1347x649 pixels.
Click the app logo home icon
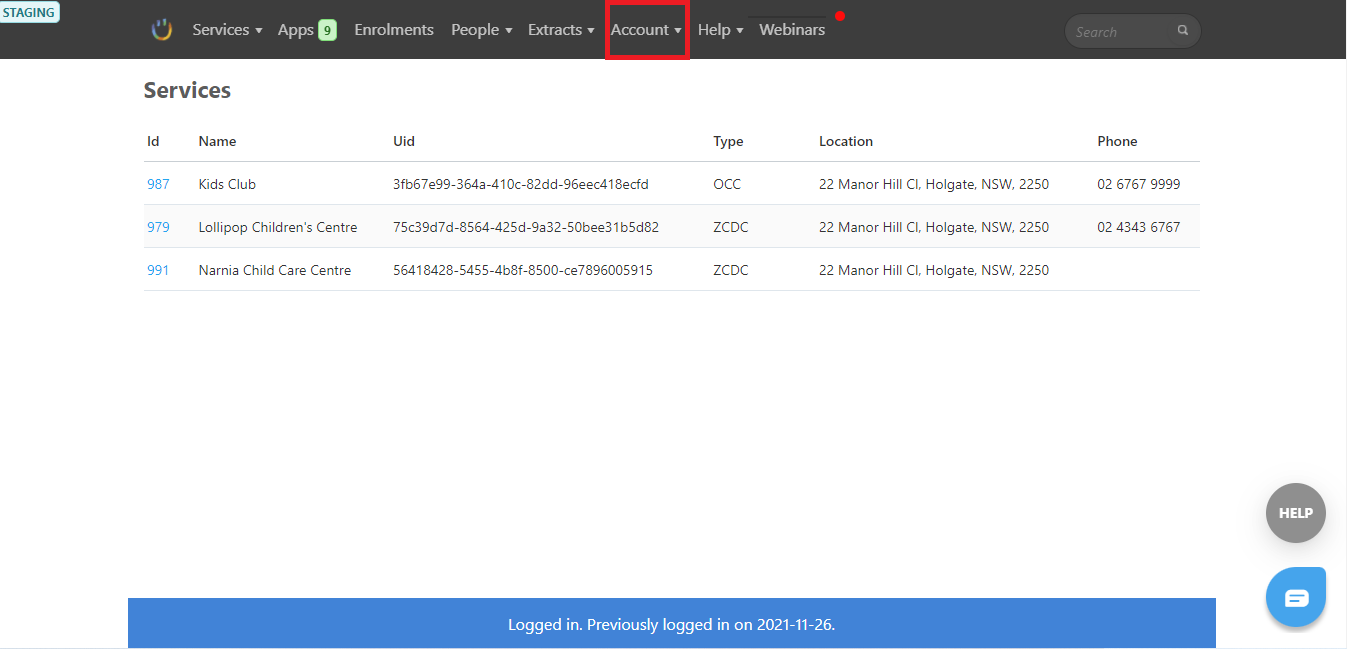pyautogui.click(x=162, y=30)
